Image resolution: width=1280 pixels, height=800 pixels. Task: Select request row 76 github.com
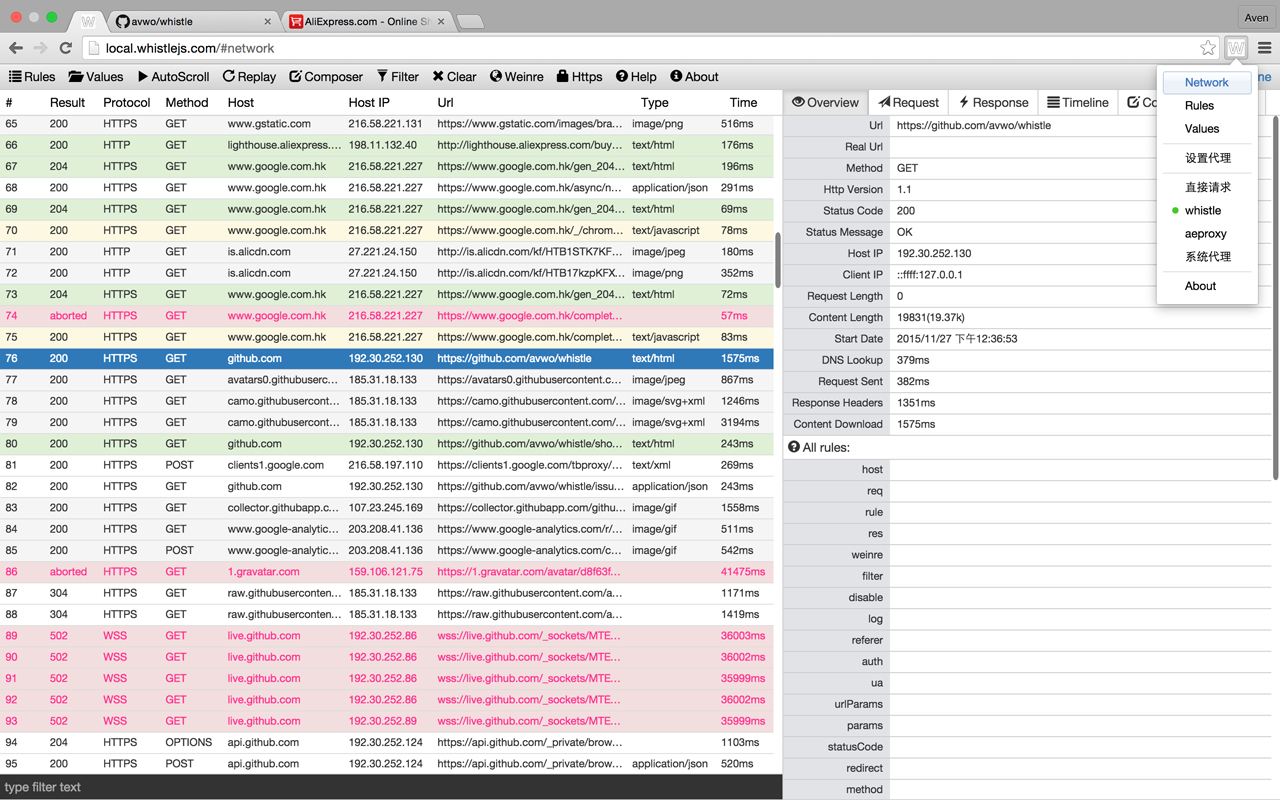[x=387, y=358]
